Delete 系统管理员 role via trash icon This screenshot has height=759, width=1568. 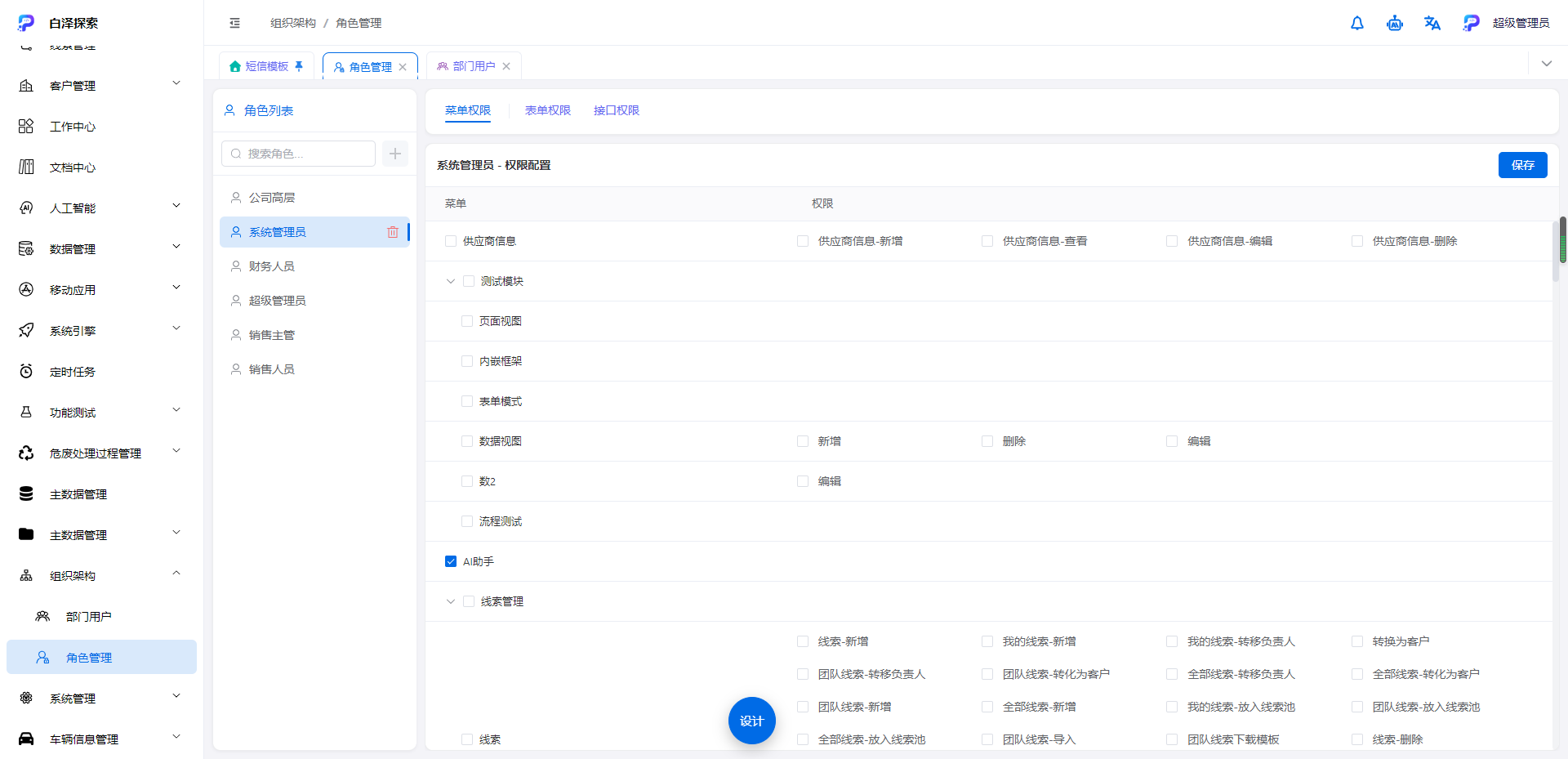(393, 232)
